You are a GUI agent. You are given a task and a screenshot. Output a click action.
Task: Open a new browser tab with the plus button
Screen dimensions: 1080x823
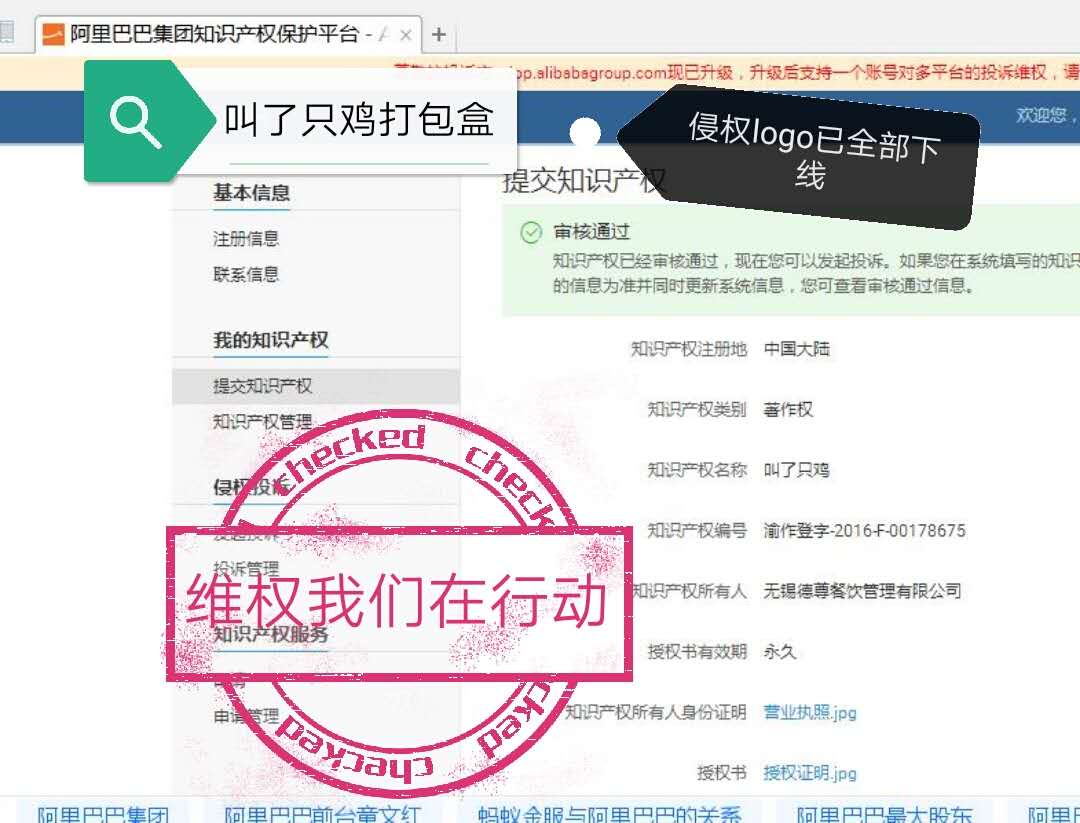coord(439,34)
